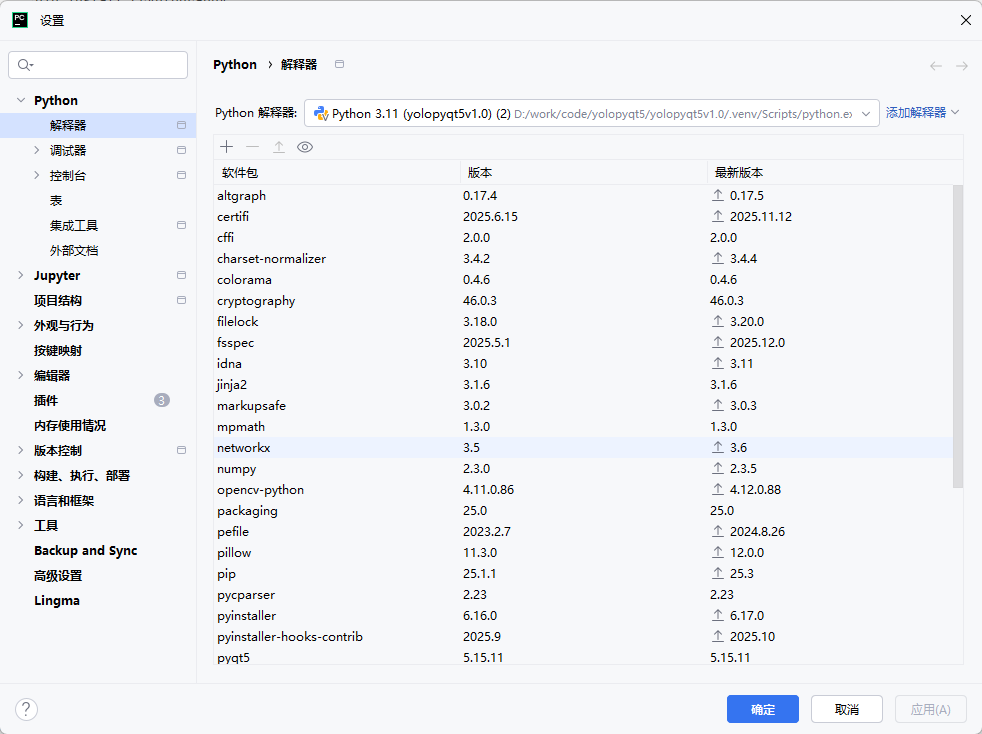Click the upgrade package arrow icon
Image resolution: width=982 pixels, height=734 pixels.
click(279, 147)
